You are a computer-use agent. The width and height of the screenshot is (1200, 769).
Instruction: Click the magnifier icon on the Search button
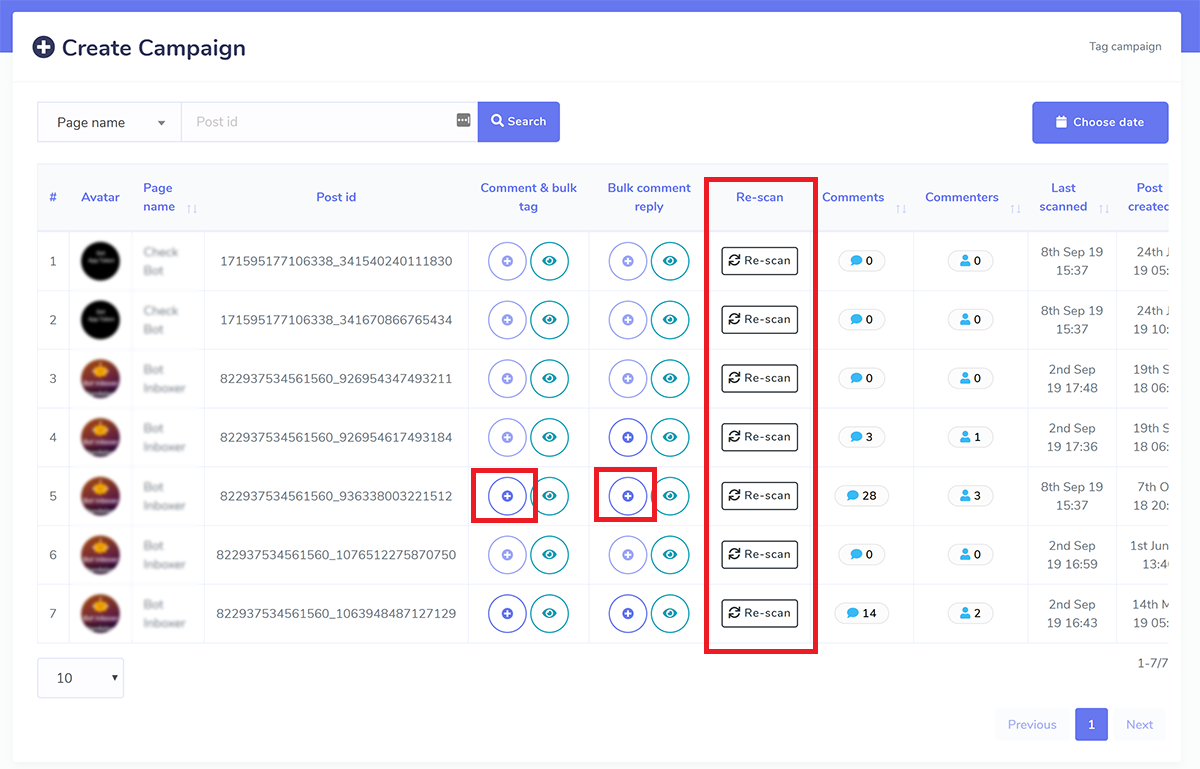point(500,121)
